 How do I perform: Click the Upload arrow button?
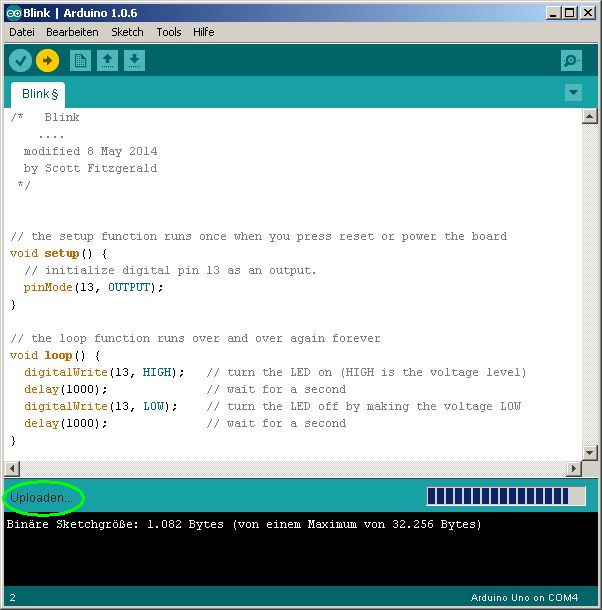tap(47, 61)
